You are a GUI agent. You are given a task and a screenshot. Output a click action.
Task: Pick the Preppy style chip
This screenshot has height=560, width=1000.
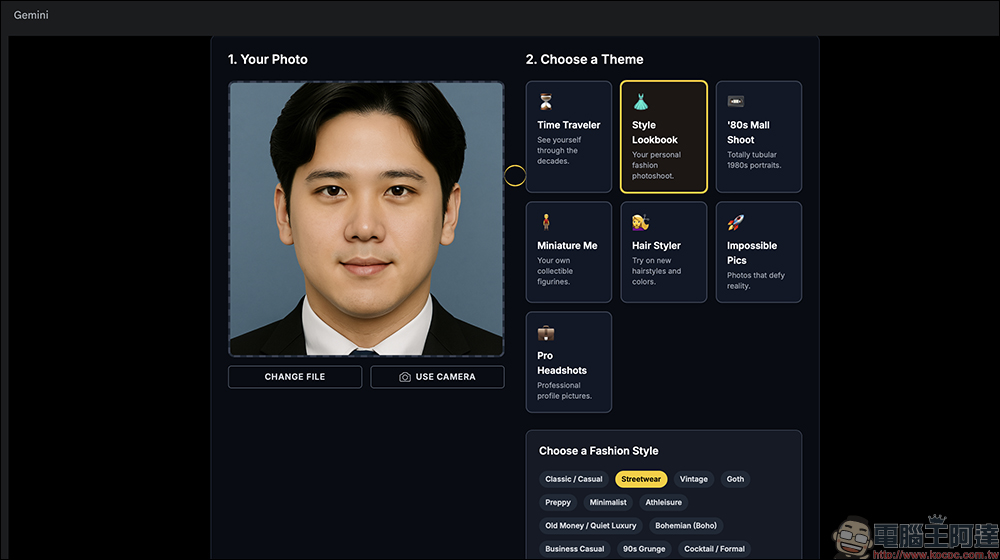(x=558, y=503)
